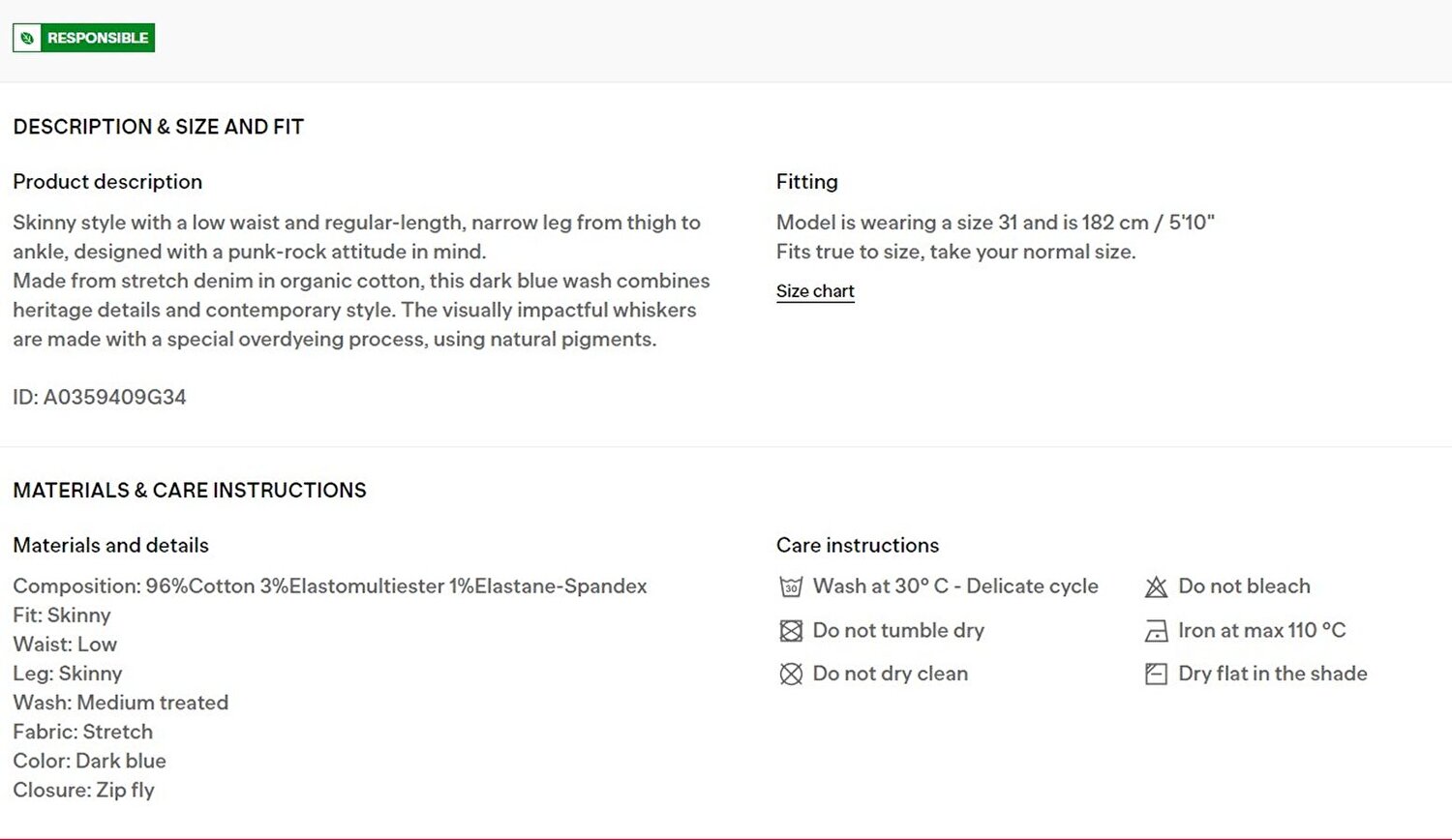
Task: Click the RESPONSIBLE badge label
Action: (98, 38)
